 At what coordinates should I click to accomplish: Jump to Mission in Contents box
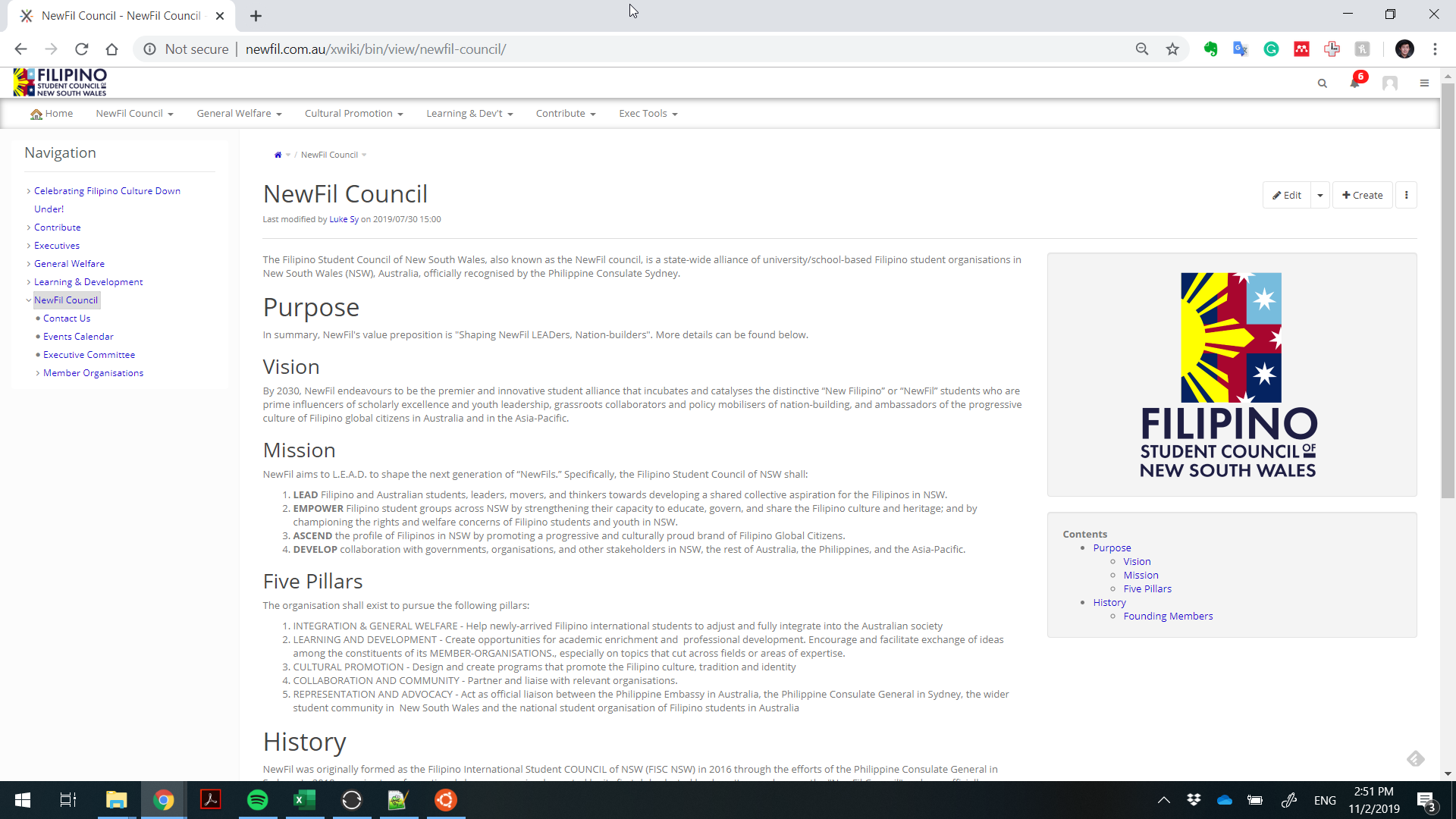click(x=1141, y=575)
